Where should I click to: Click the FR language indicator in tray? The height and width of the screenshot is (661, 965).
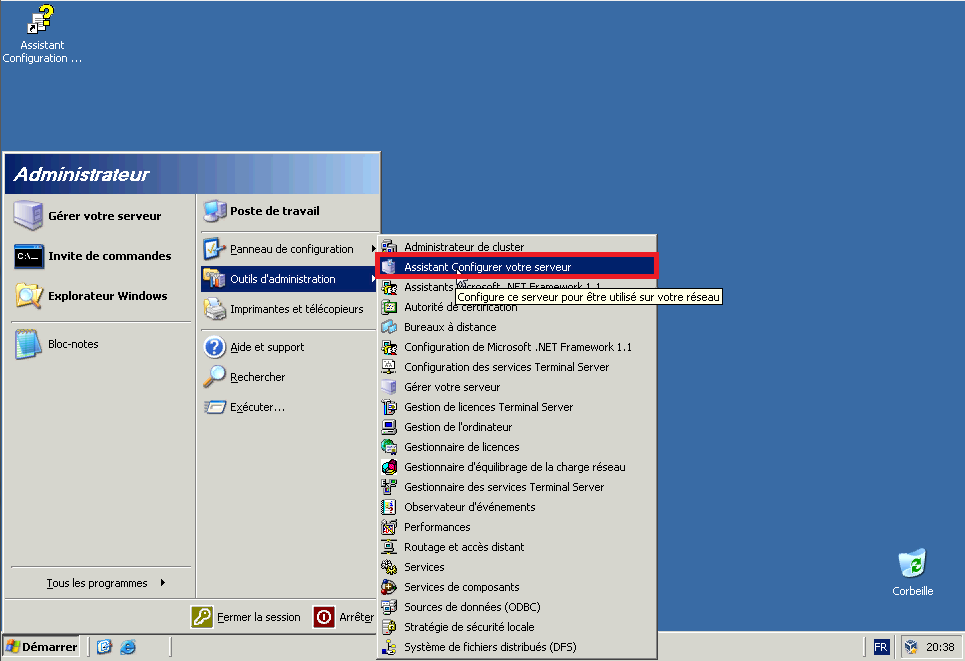tap(881, 647)
